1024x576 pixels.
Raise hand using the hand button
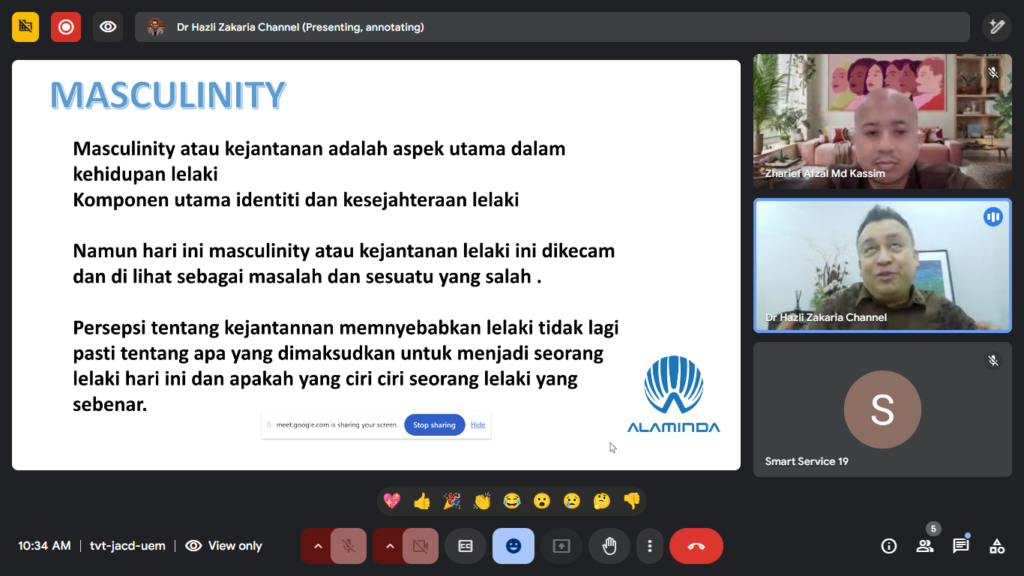pyautogui.click(x=609, y=546)
